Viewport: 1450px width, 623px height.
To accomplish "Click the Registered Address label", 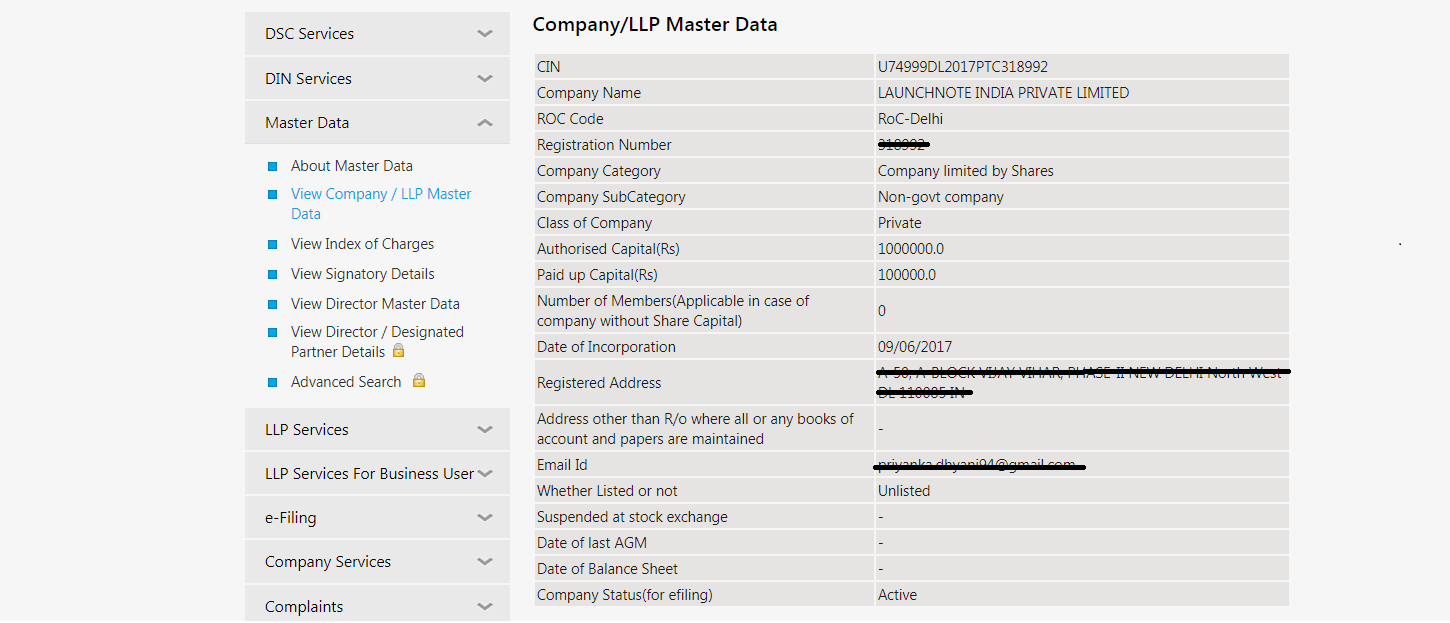I will pyautogui.click(x=599, y=383).
